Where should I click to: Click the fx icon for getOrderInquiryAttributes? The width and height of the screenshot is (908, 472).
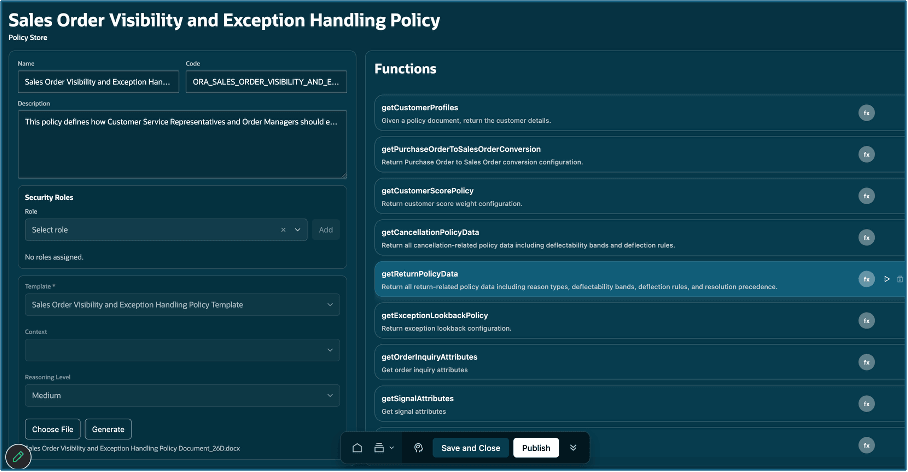(866, 363)
